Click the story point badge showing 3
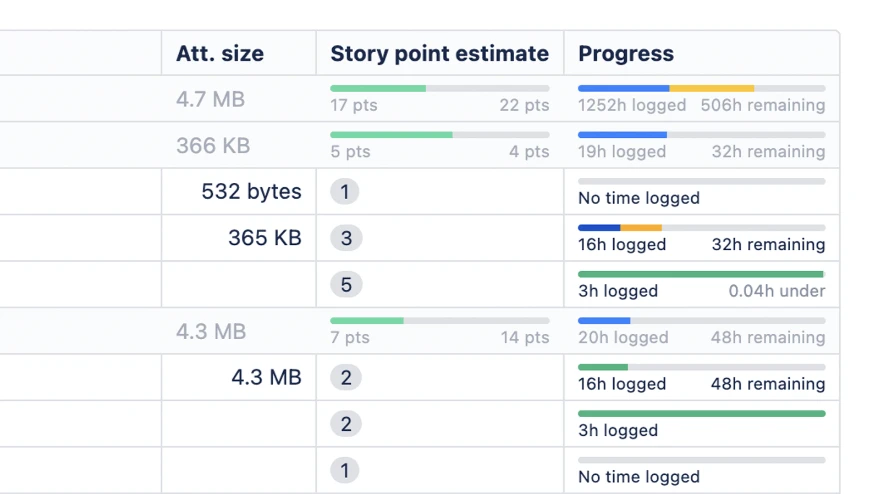870x494 pixels. click(345, 238)
